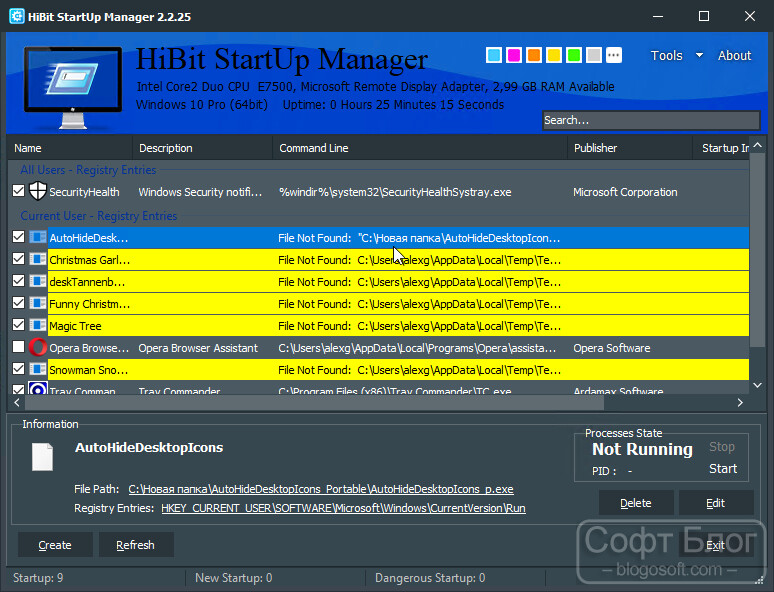Collapse the Current User - Registry Entries group

point(99,216)
